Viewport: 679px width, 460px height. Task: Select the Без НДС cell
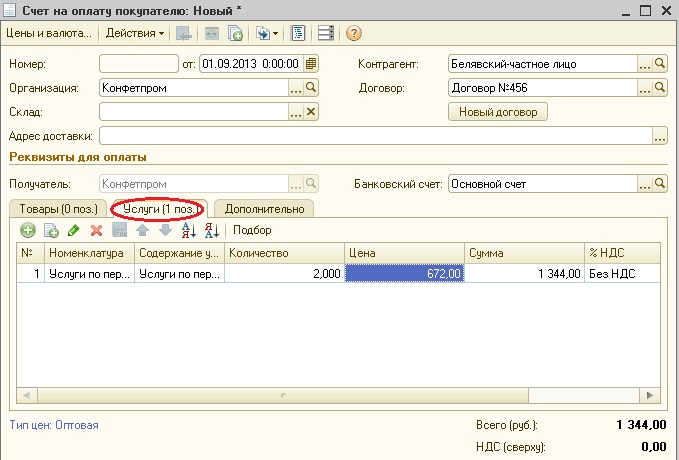(x=622, y=274)
